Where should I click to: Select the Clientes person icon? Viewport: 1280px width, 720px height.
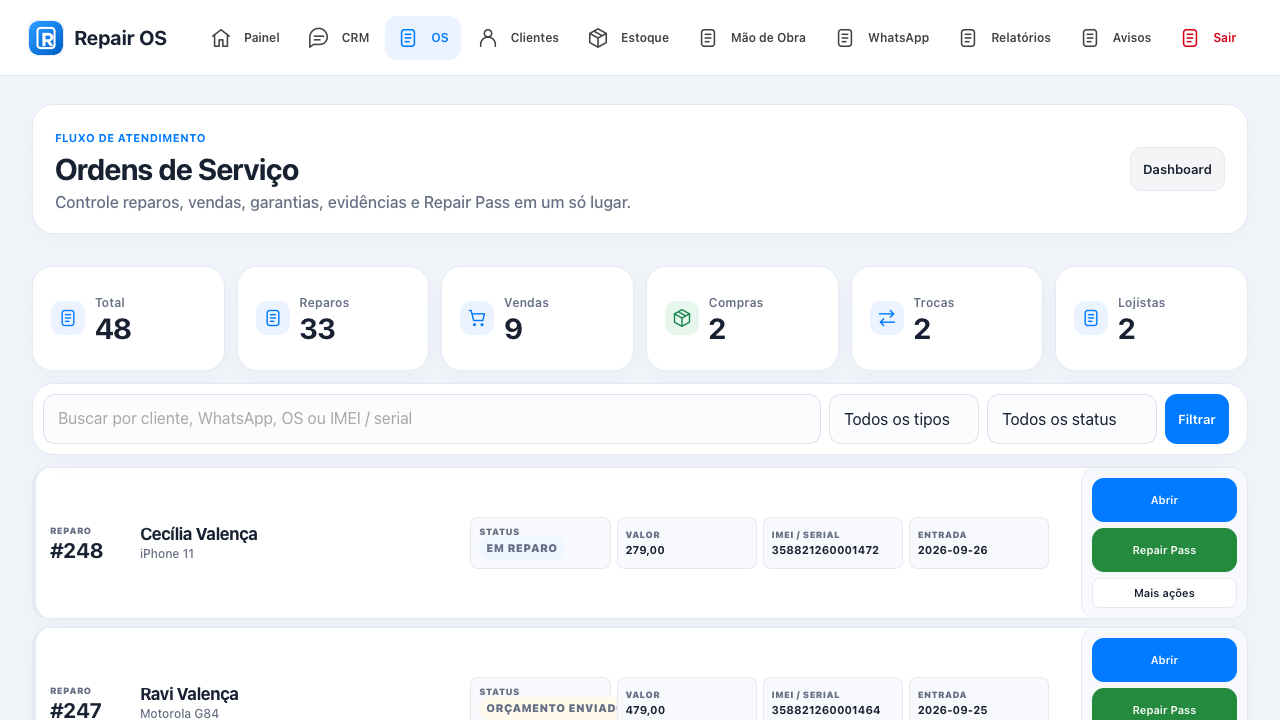coord(488,38)
